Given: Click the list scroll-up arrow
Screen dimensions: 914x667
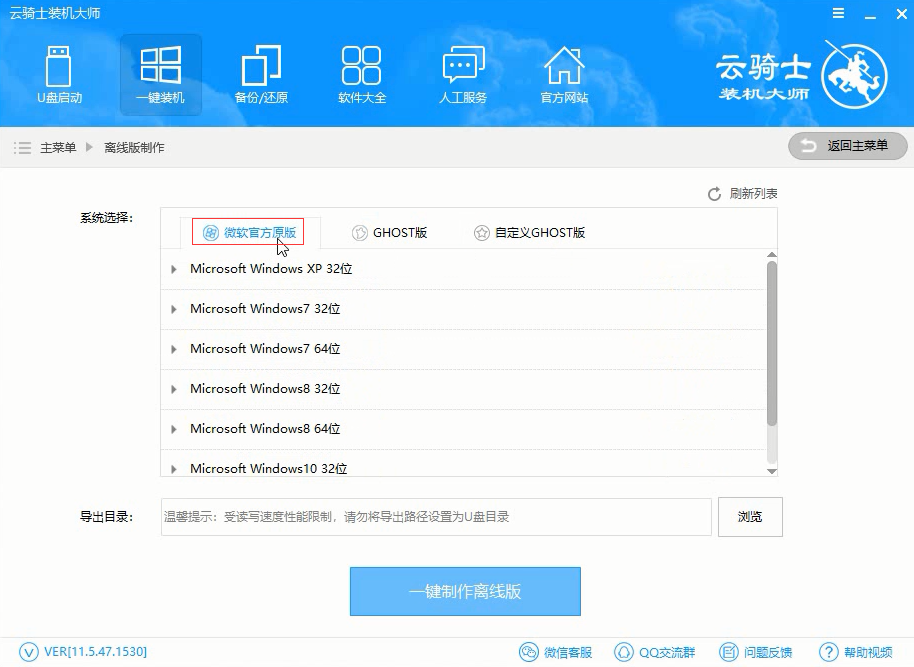Looking at the screenshot, I should pos(772,255).
